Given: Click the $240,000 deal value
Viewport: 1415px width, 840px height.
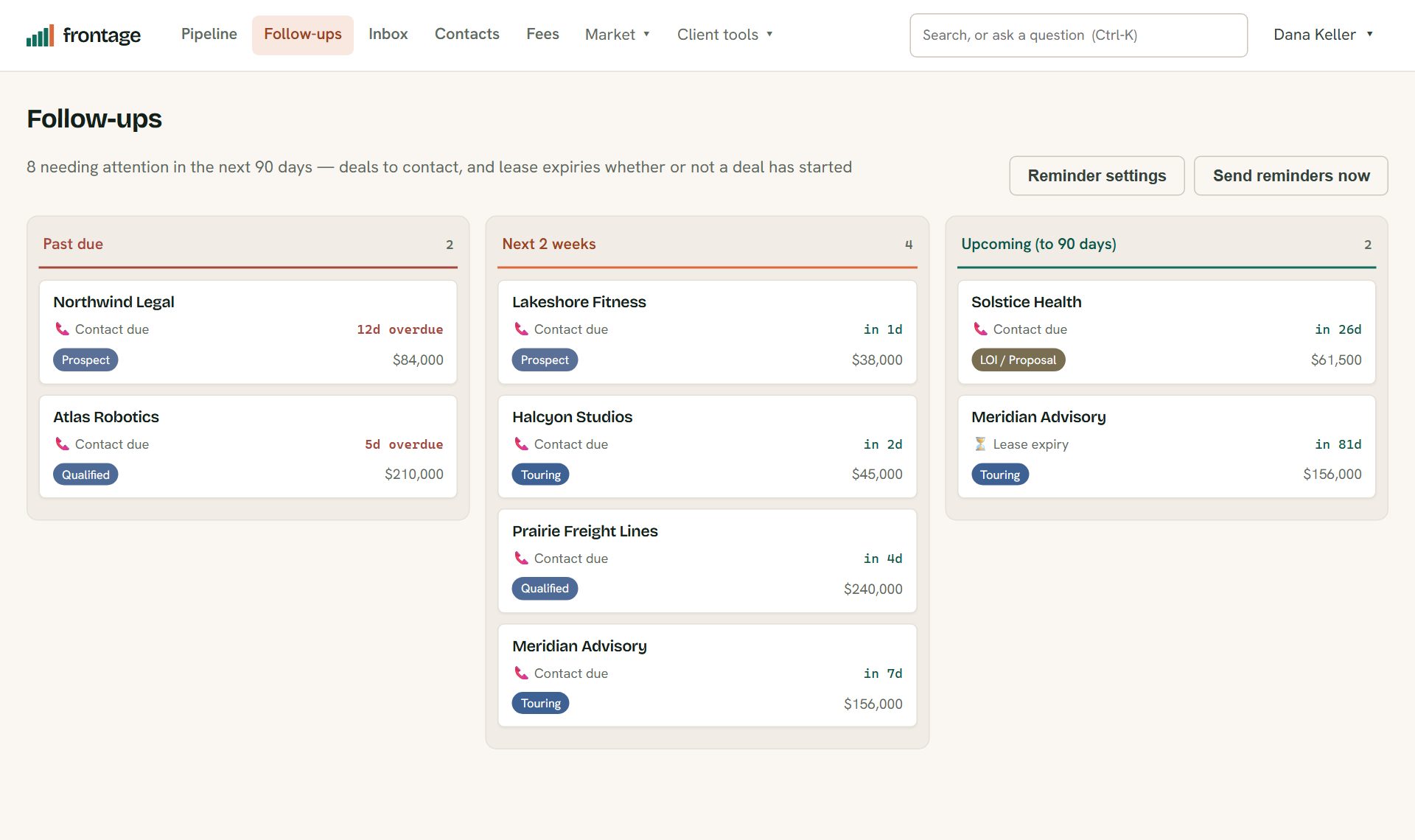Looking at the screenshot, I should [873, 589].
